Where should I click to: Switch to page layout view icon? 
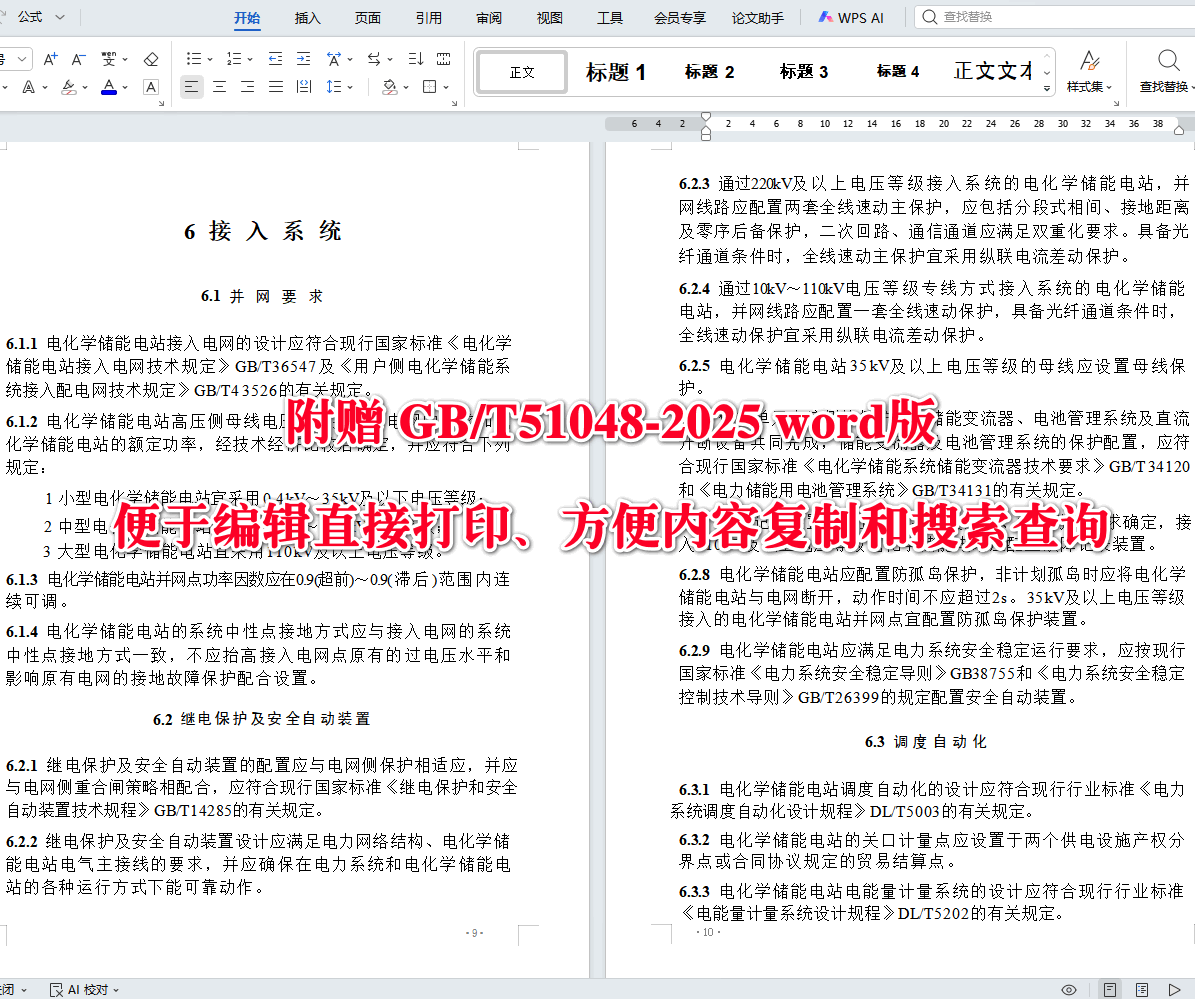pyautogui.click(x=1110, y=990)
